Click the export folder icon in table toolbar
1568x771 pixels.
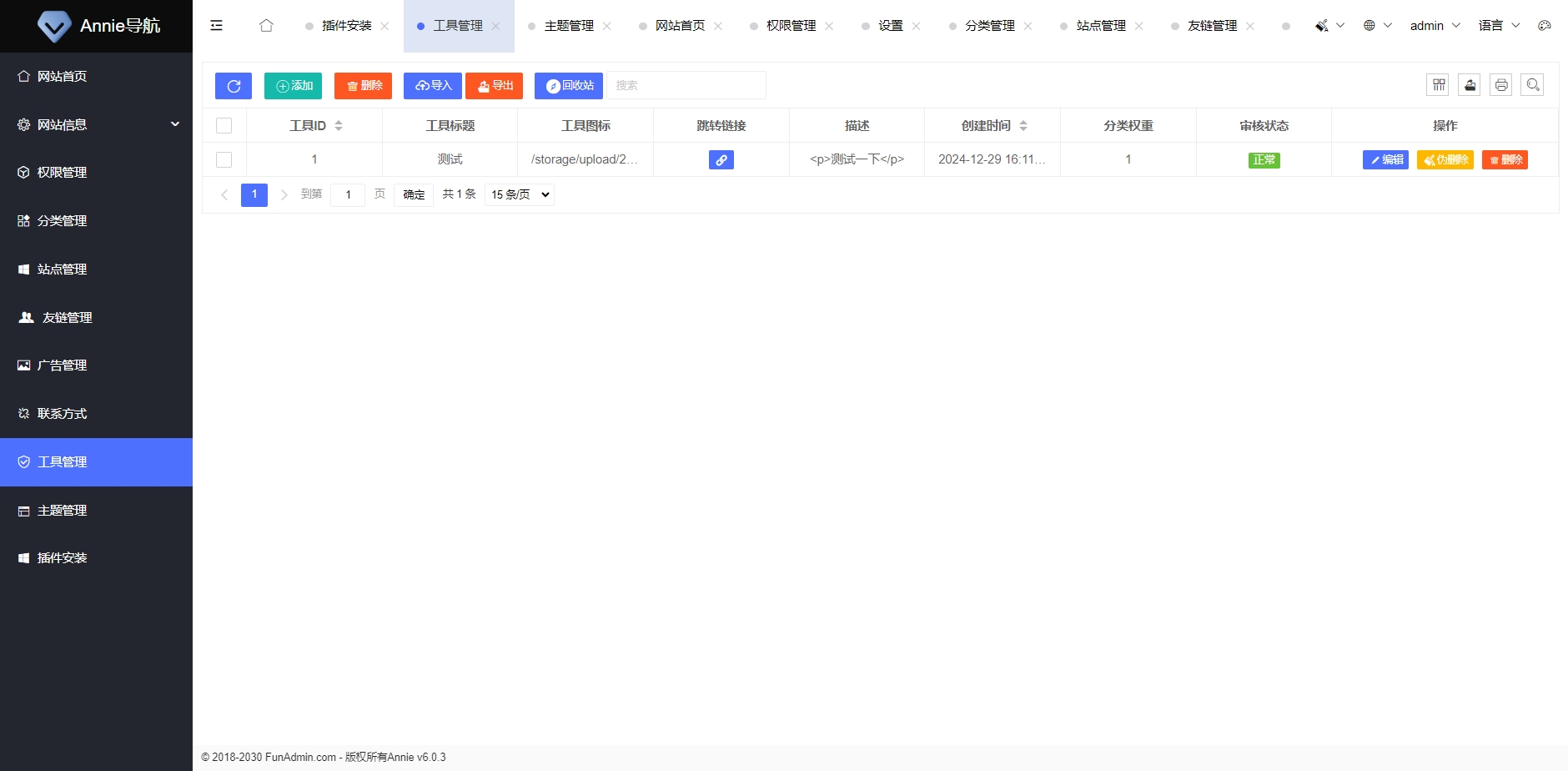pyautogui.click(x=1469, y=84)
